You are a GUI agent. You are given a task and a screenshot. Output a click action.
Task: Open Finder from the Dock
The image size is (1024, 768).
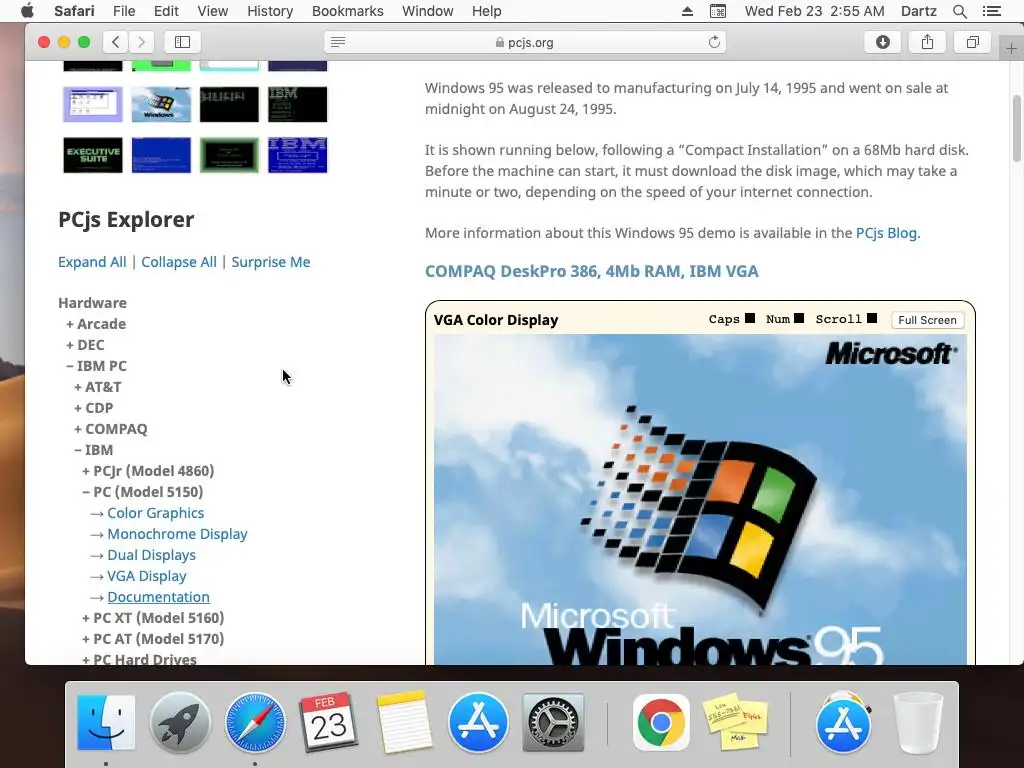tap(106, 722)
